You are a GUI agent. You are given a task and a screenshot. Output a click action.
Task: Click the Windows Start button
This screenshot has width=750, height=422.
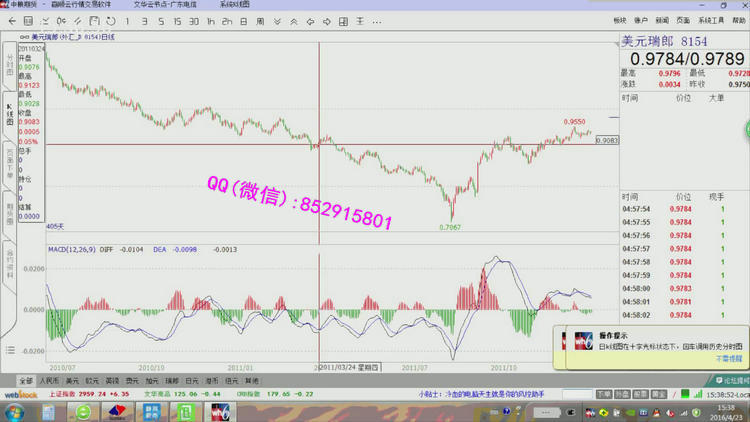[x=12, y=410]
